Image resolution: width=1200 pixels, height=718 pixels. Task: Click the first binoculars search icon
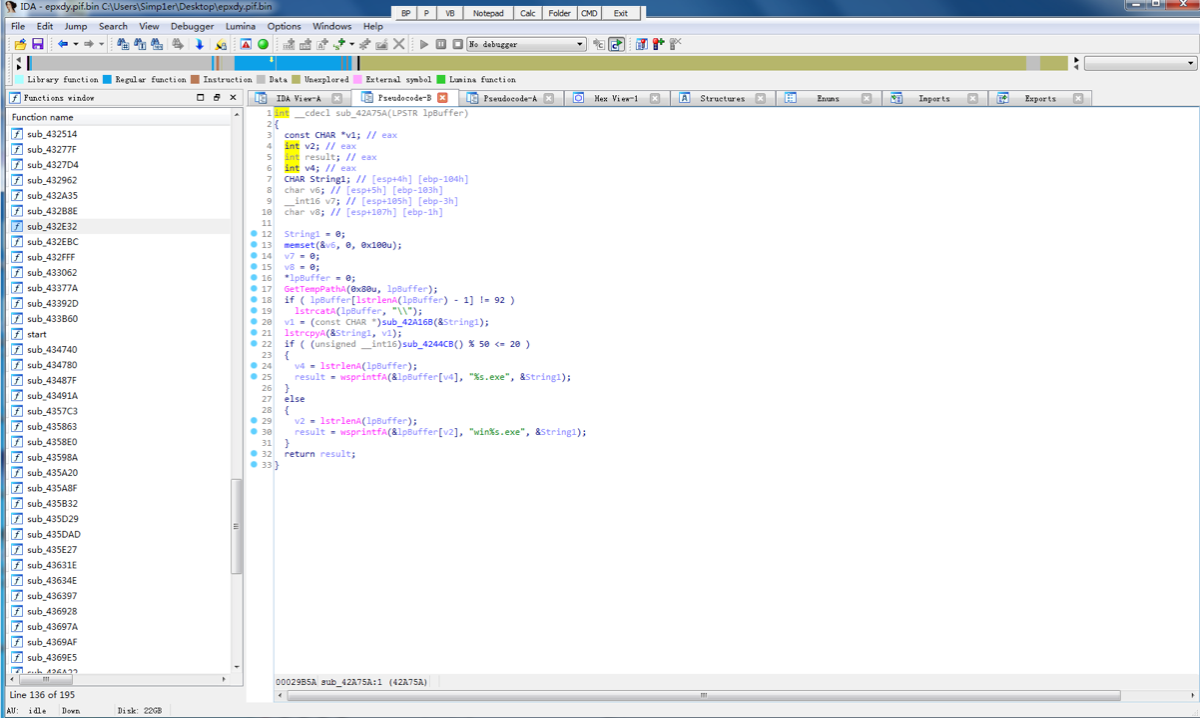122,44
